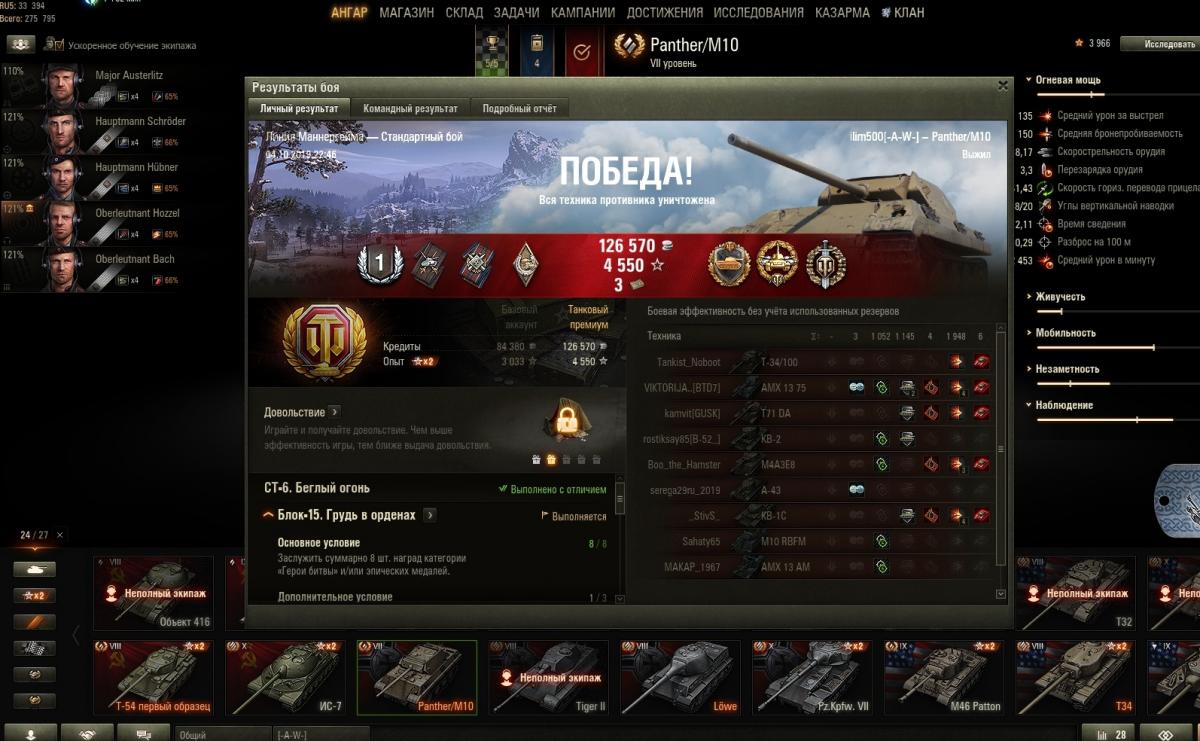Viewport: 1200px width, 741px height.
Task: Collapse the Блок-15 mission chevron
Action: tap(268, 515)
